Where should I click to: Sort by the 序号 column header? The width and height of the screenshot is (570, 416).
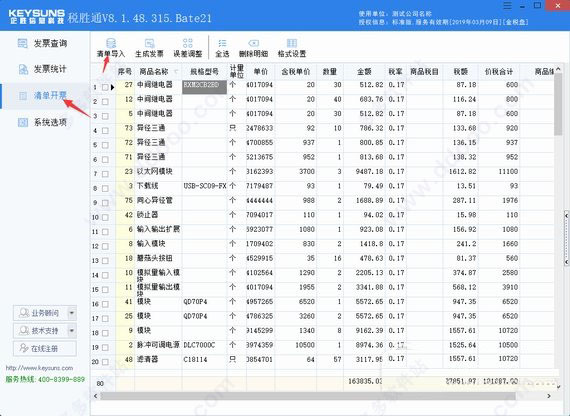coord(125,72)
